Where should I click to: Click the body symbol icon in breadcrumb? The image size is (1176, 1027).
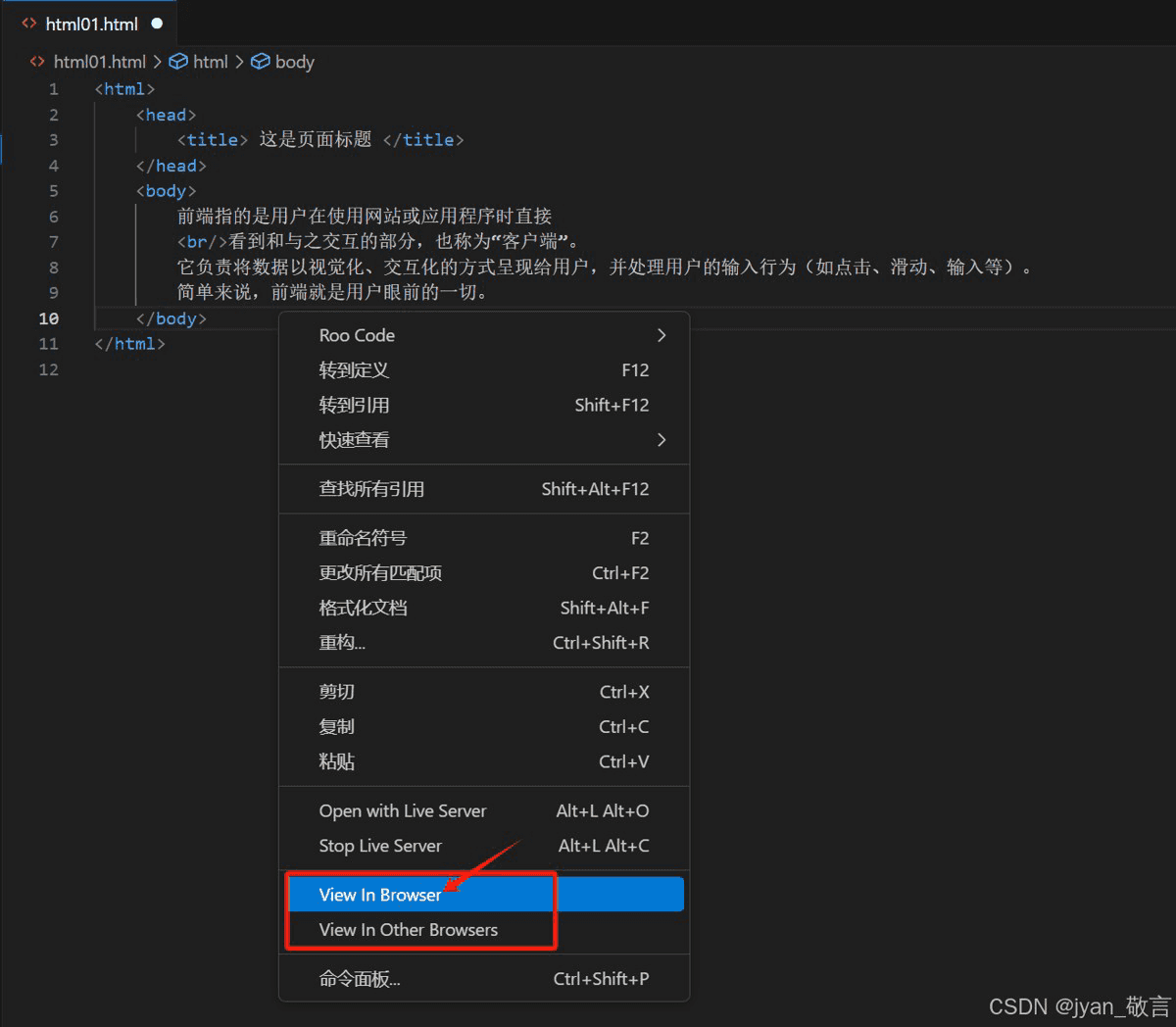pyautogui.click(x=261, y=62)
